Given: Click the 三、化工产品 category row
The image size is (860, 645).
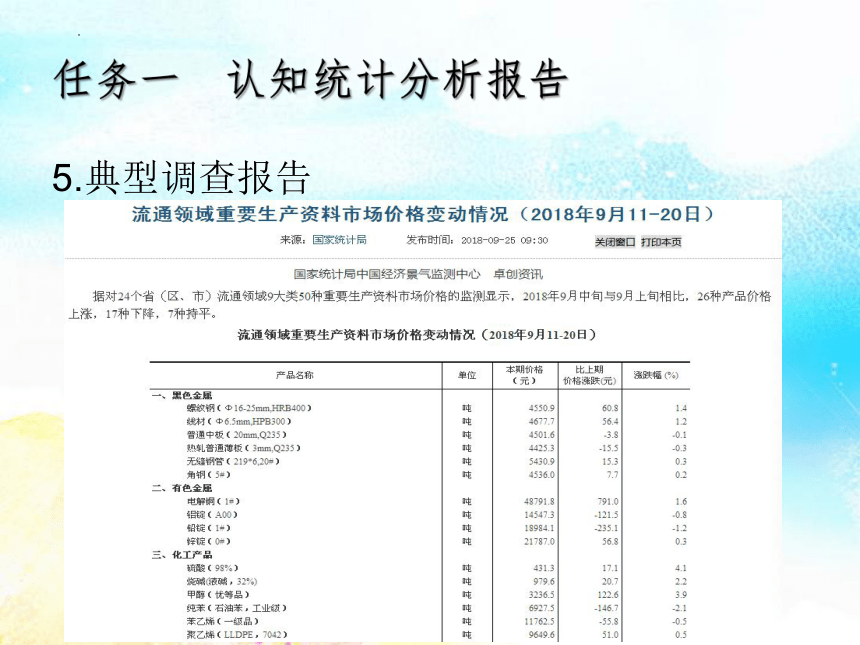Looking at the screenshot, I should [x=182, y=555].
